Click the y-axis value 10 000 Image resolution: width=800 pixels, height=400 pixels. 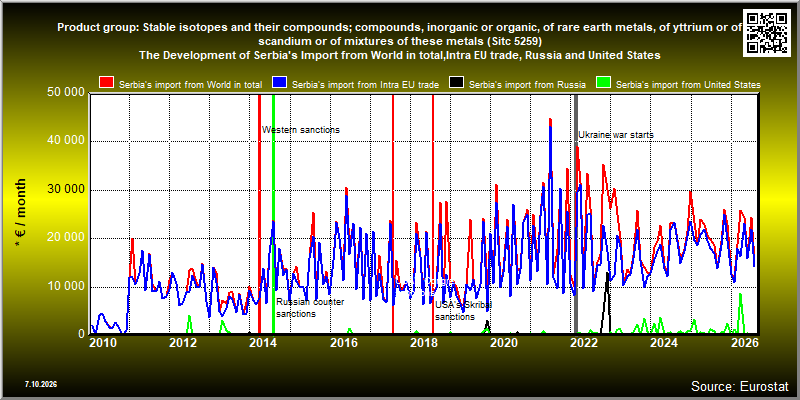(x=66, y=286)
